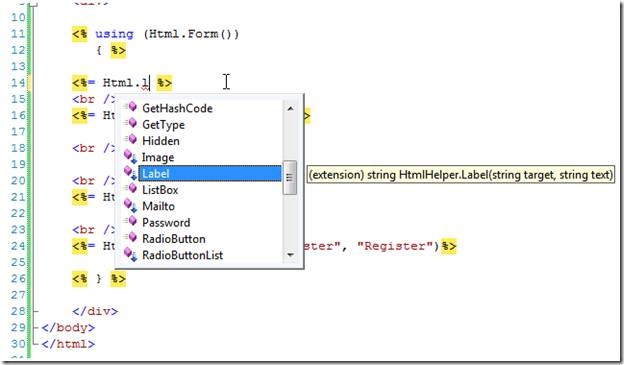Click line number 14 in the margin
The width and height of the screenshot is (624, 365).
tap(18, 83)
